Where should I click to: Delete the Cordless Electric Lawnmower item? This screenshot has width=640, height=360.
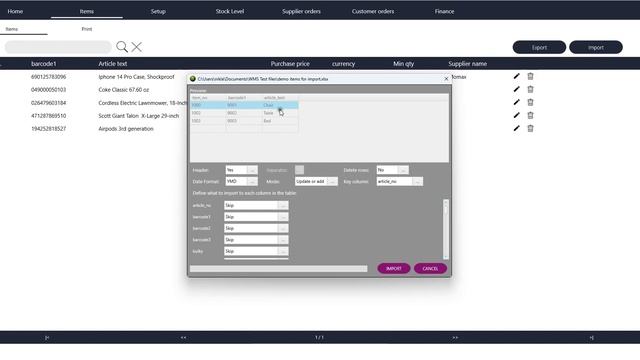tap(530, 102)
